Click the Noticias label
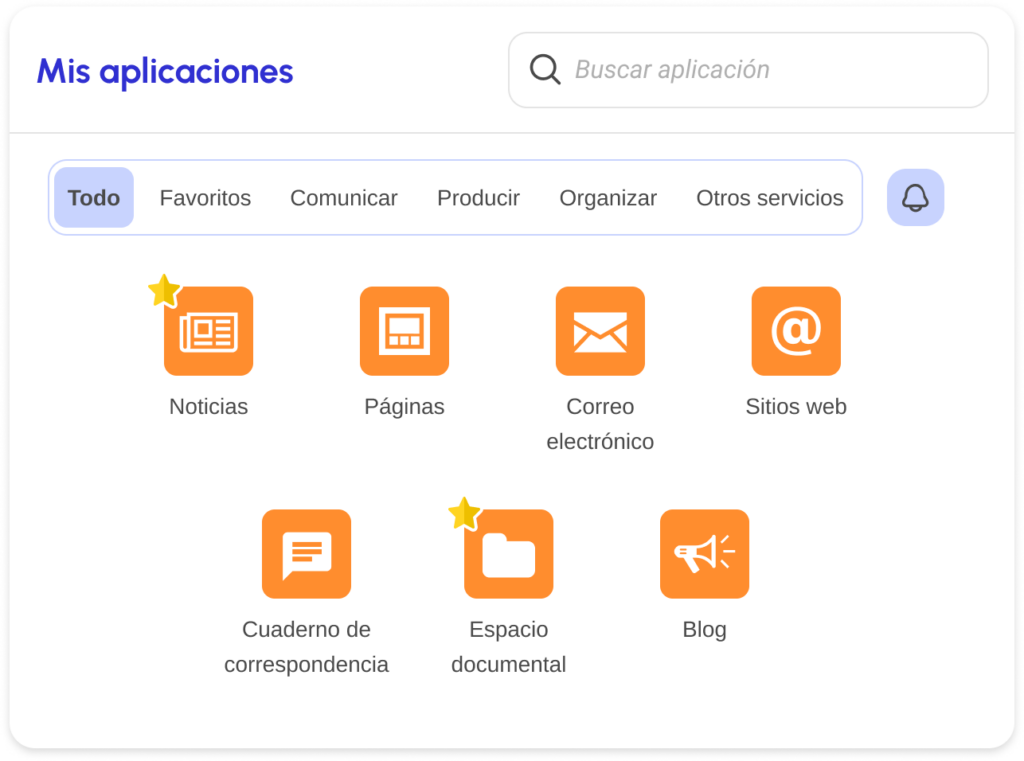The height and width of the screenshot is (761, 1024). coord(208,406)
